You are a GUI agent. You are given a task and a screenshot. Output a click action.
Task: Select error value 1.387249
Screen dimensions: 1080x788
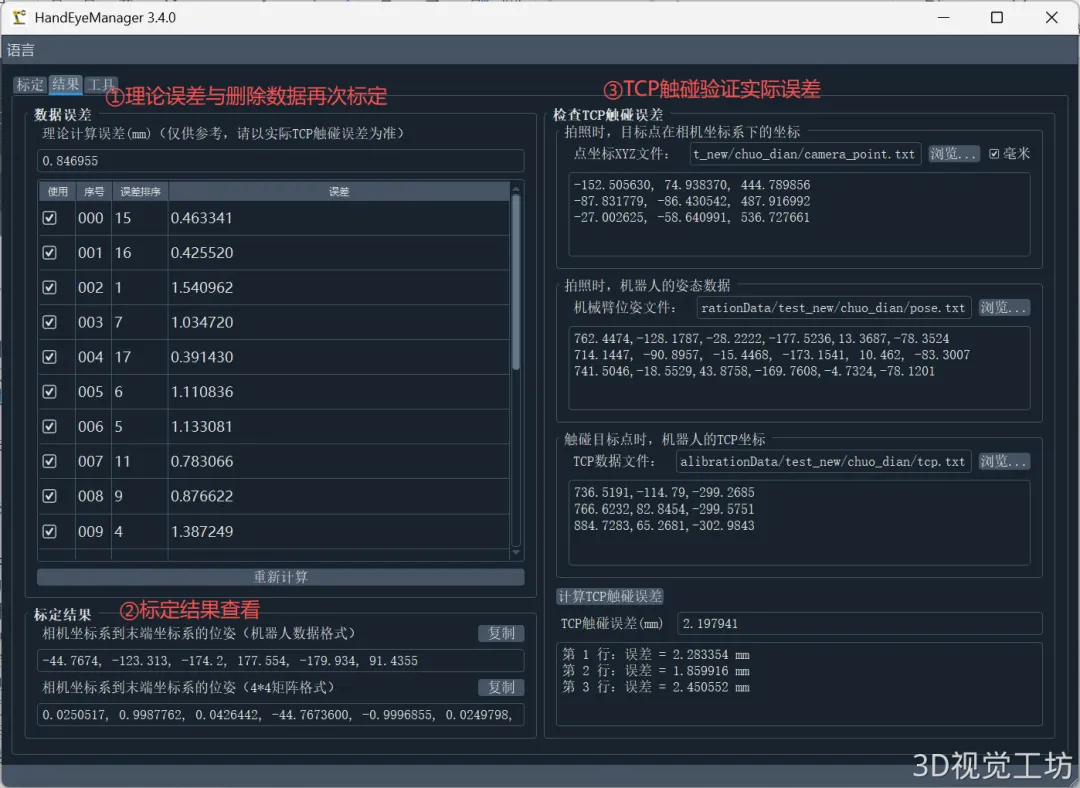coord(202,531)
